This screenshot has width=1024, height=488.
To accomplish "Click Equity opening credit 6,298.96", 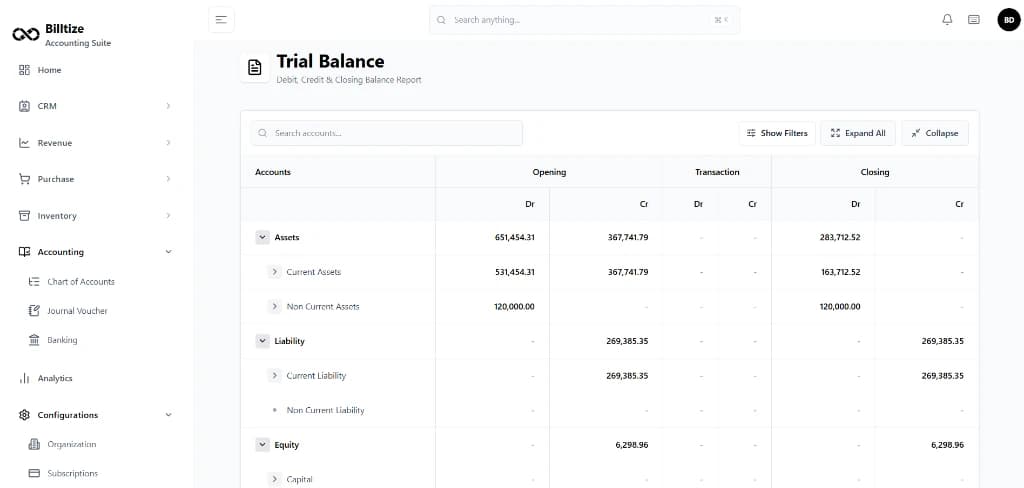I will [632, 445].
